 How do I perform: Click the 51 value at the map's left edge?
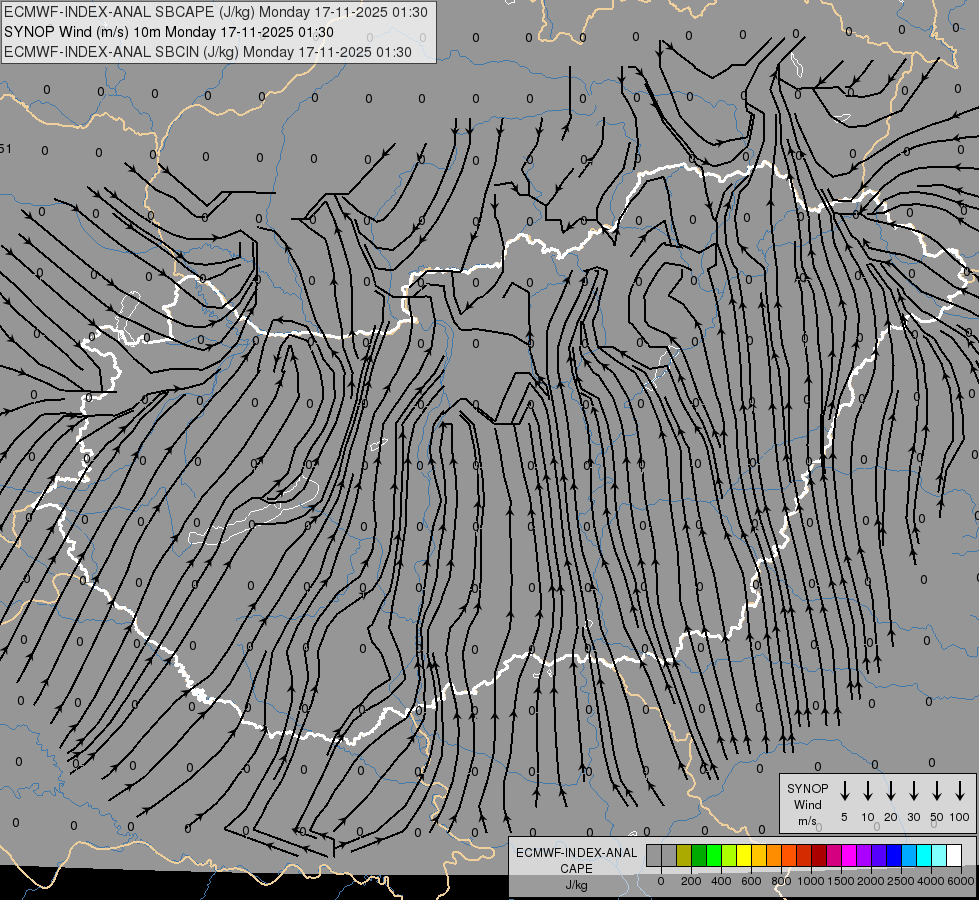tap(6, 148)
